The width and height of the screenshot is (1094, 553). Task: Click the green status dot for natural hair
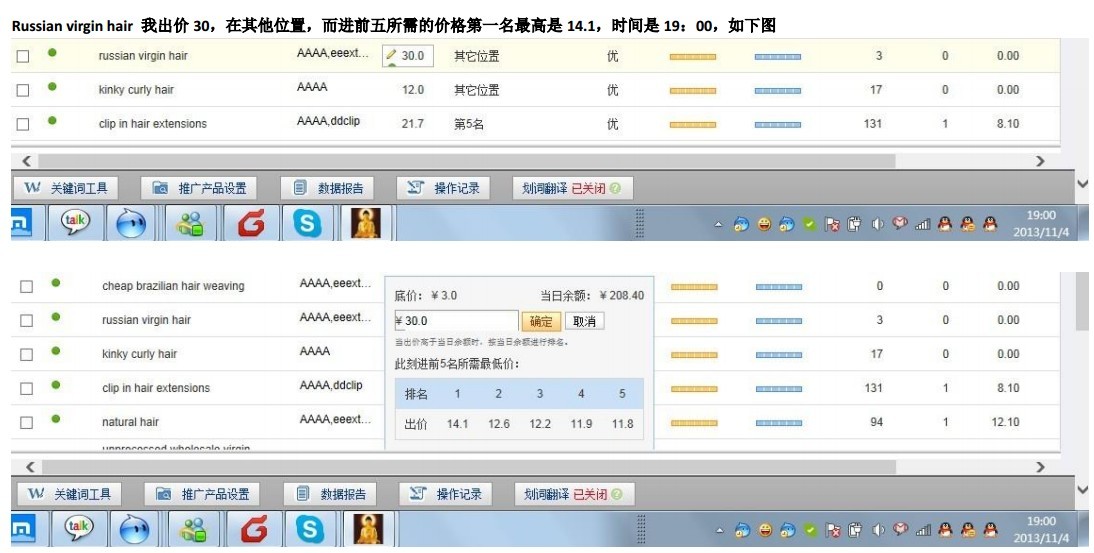56,419
